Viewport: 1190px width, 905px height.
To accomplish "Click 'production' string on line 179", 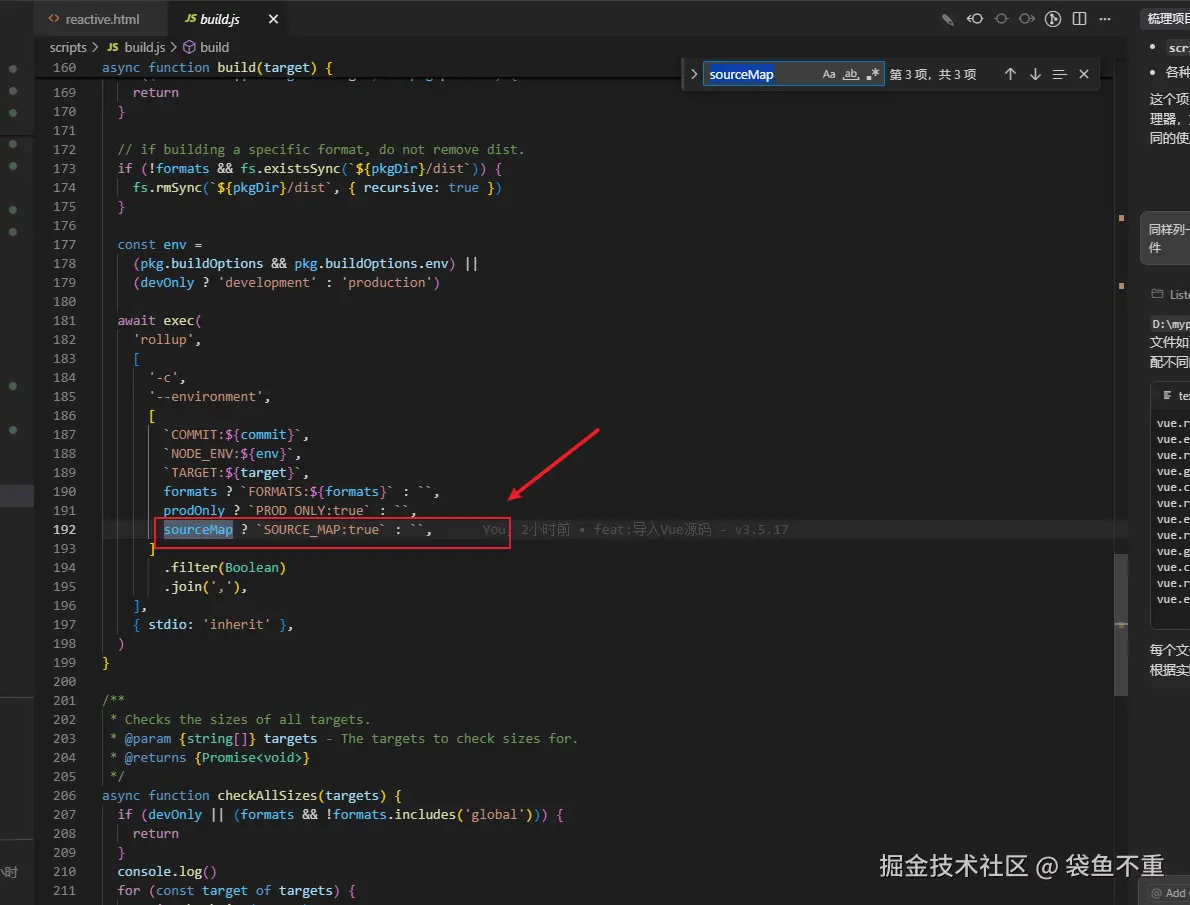I will (x=387, y=282).
